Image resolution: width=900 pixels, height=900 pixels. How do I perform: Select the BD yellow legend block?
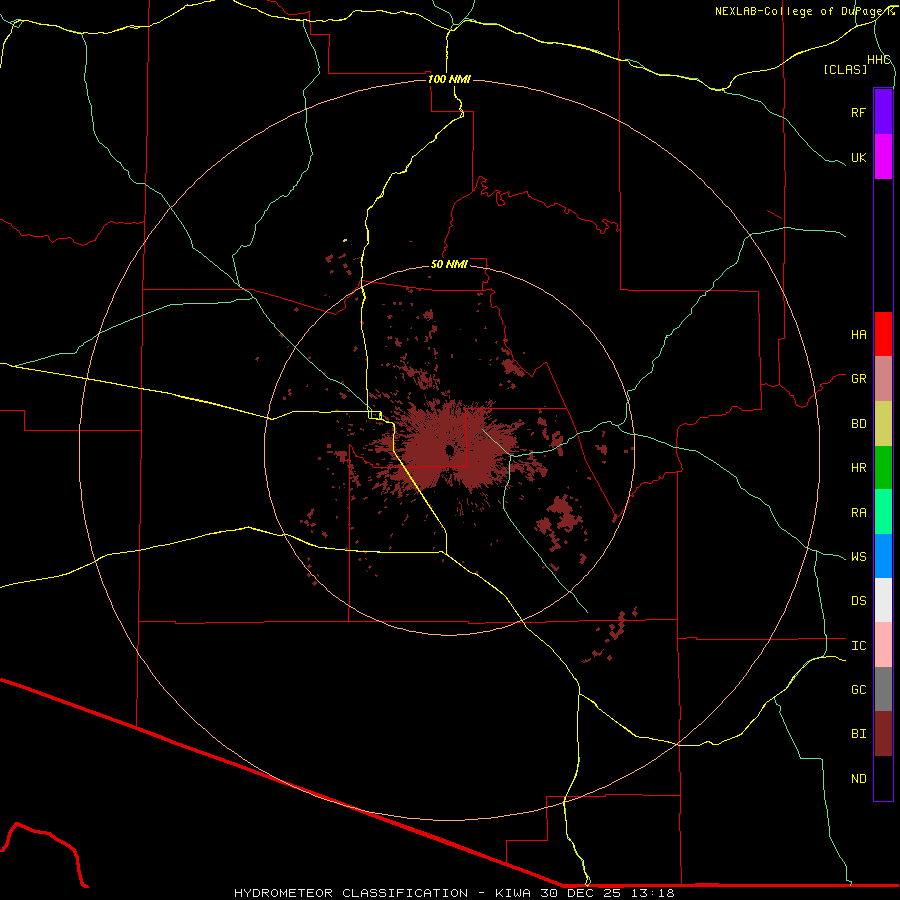[x=883, y=424]
